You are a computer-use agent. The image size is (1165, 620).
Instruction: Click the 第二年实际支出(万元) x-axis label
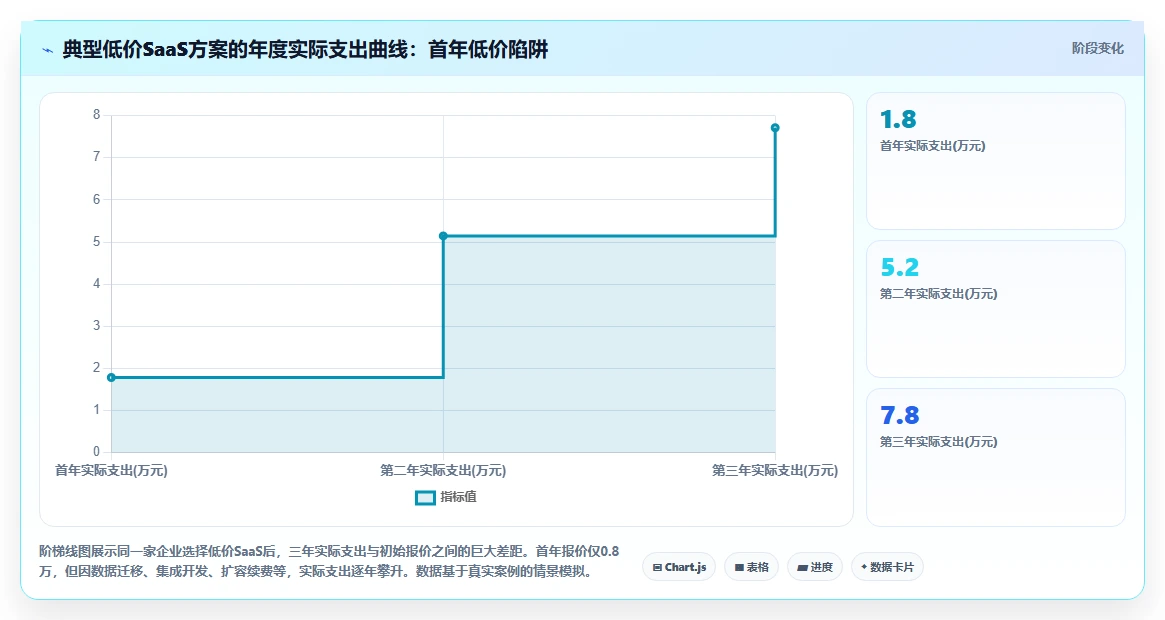point(443,471)
